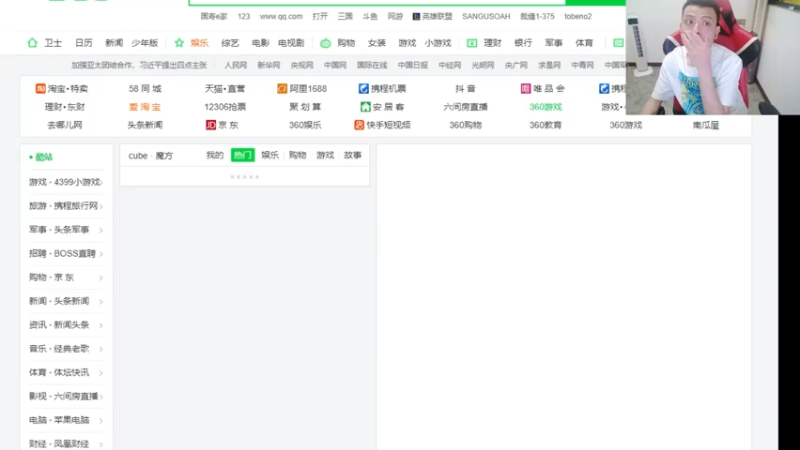800x450 pixels.
Task: Click the SANGUSOAH search suggestion
Action: [x=486, y=16]
